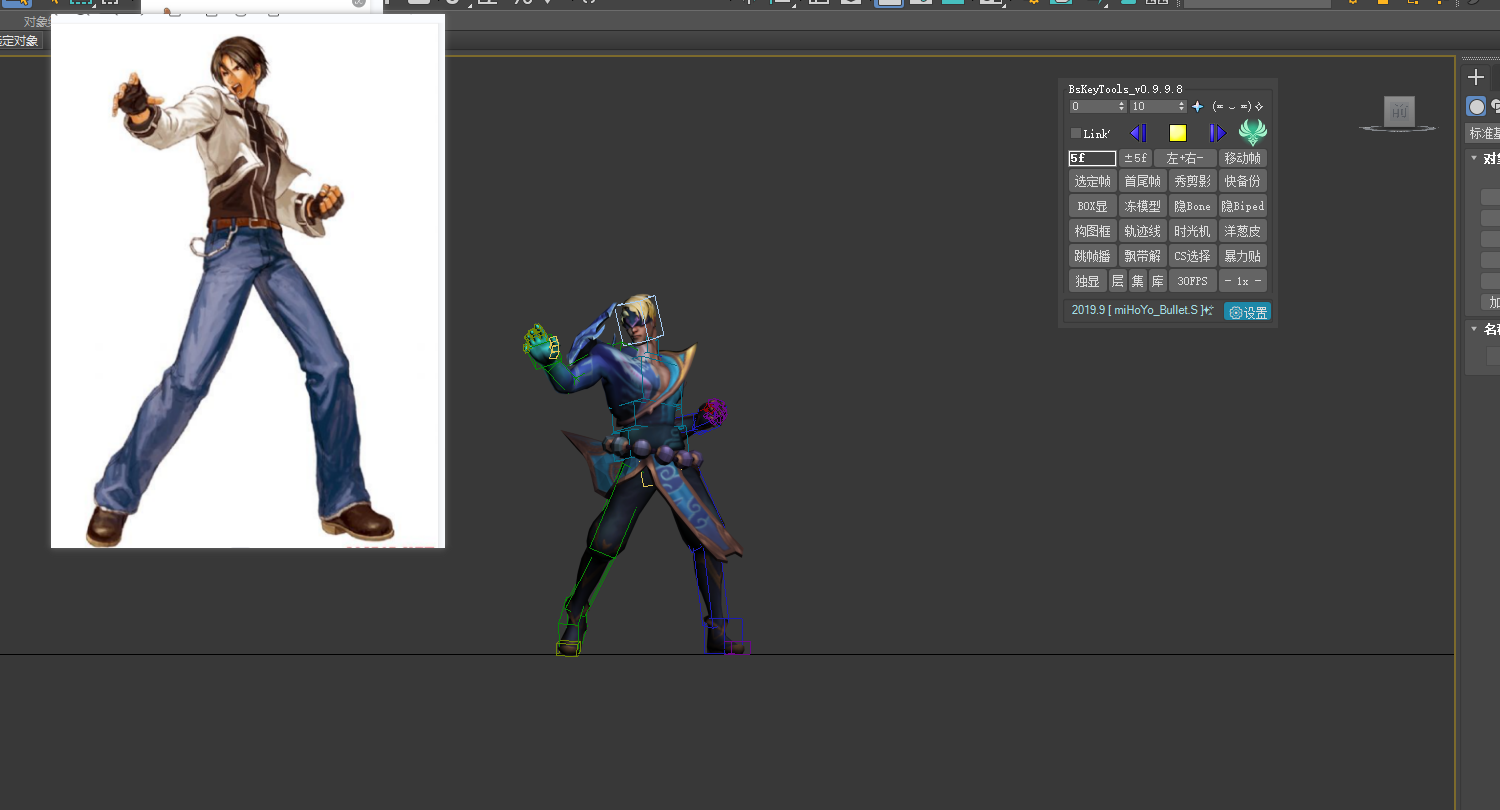Viewport: 1500px width, 810px height.
Task: Click the ±5f button
Action: [x=1135, y=158]
